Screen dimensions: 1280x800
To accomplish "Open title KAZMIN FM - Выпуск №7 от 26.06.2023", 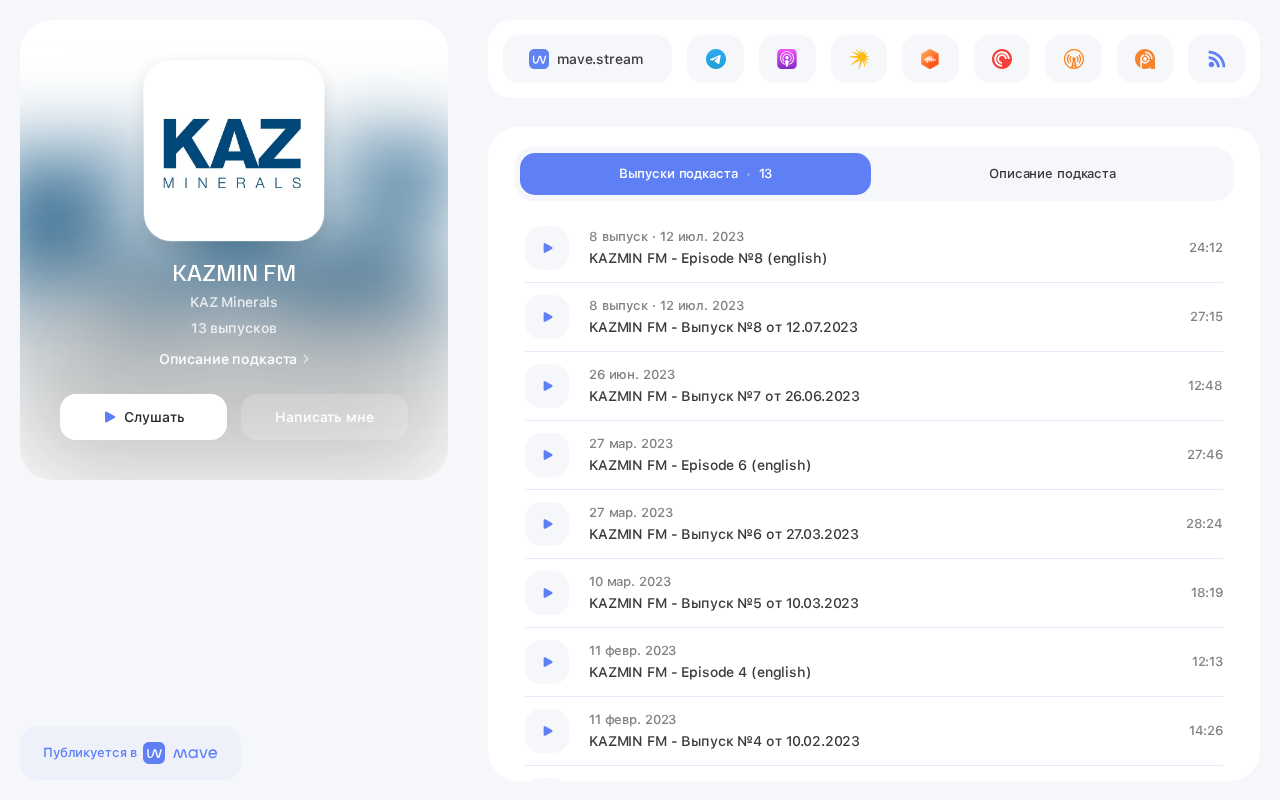I will [x=724, y=396].
